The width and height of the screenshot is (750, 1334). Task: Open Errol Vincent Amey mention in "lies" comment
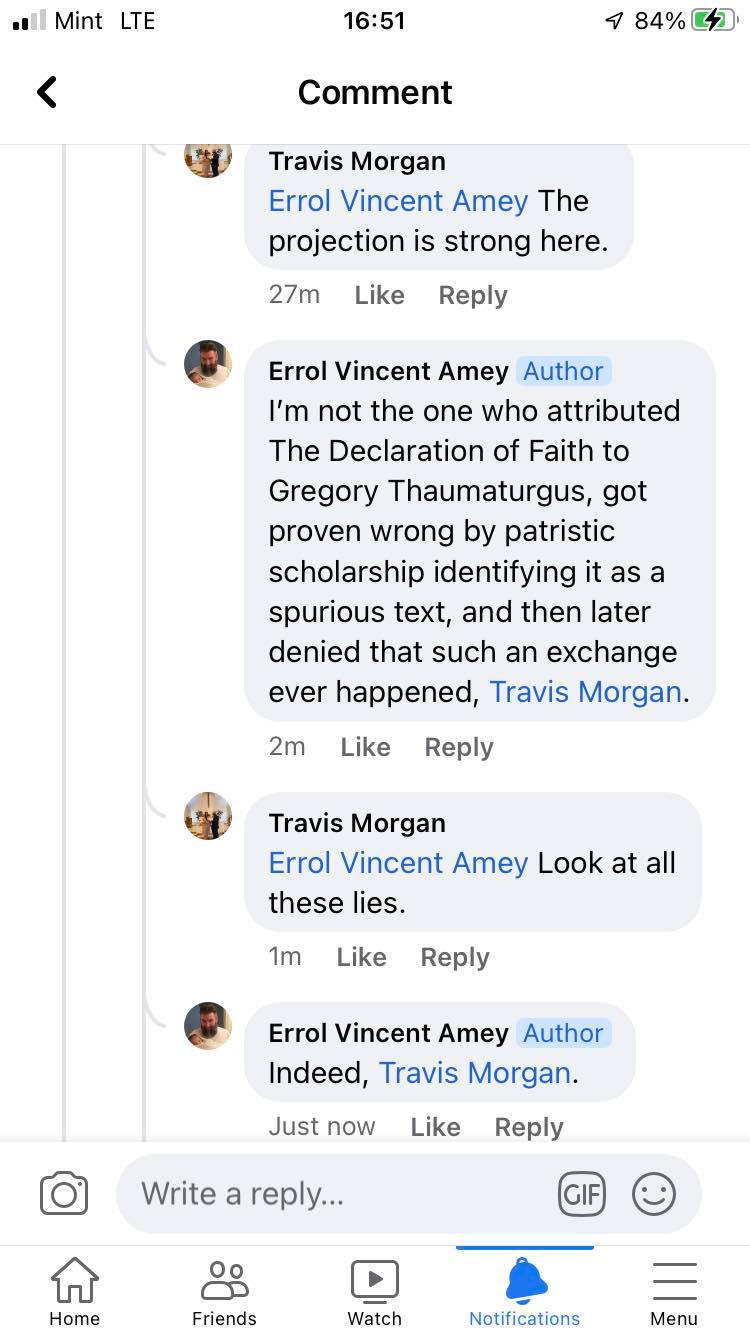(x=398, y=863)
